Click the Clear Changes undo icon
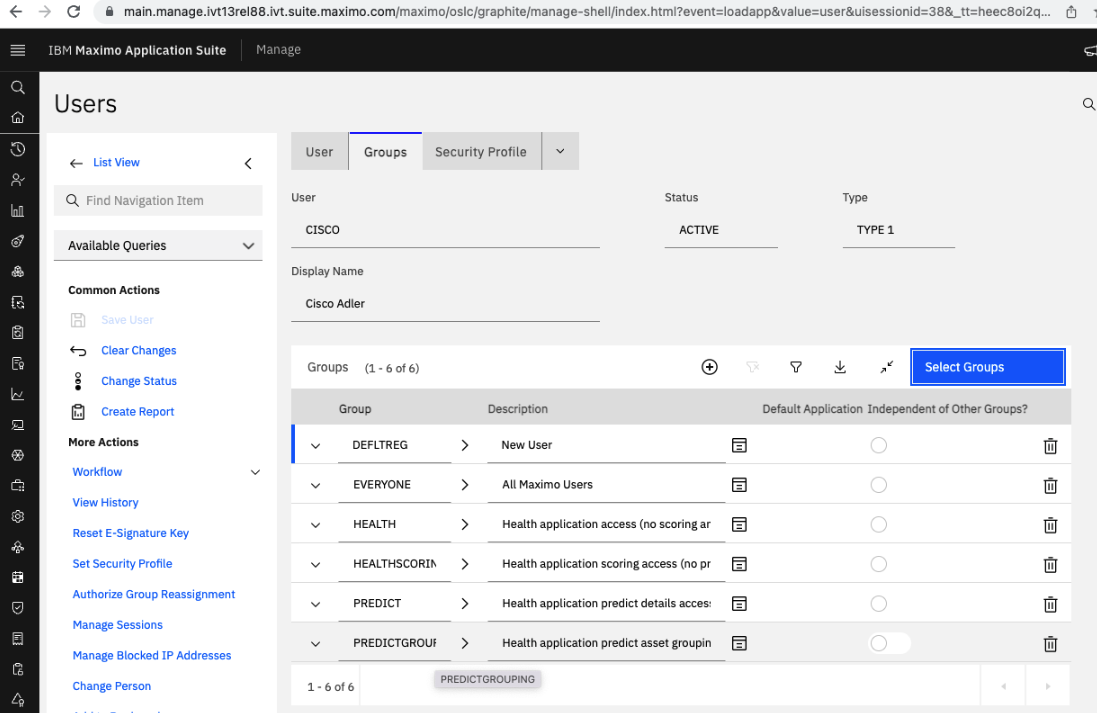Screen dimensions: 1097x713 (78, 351)
